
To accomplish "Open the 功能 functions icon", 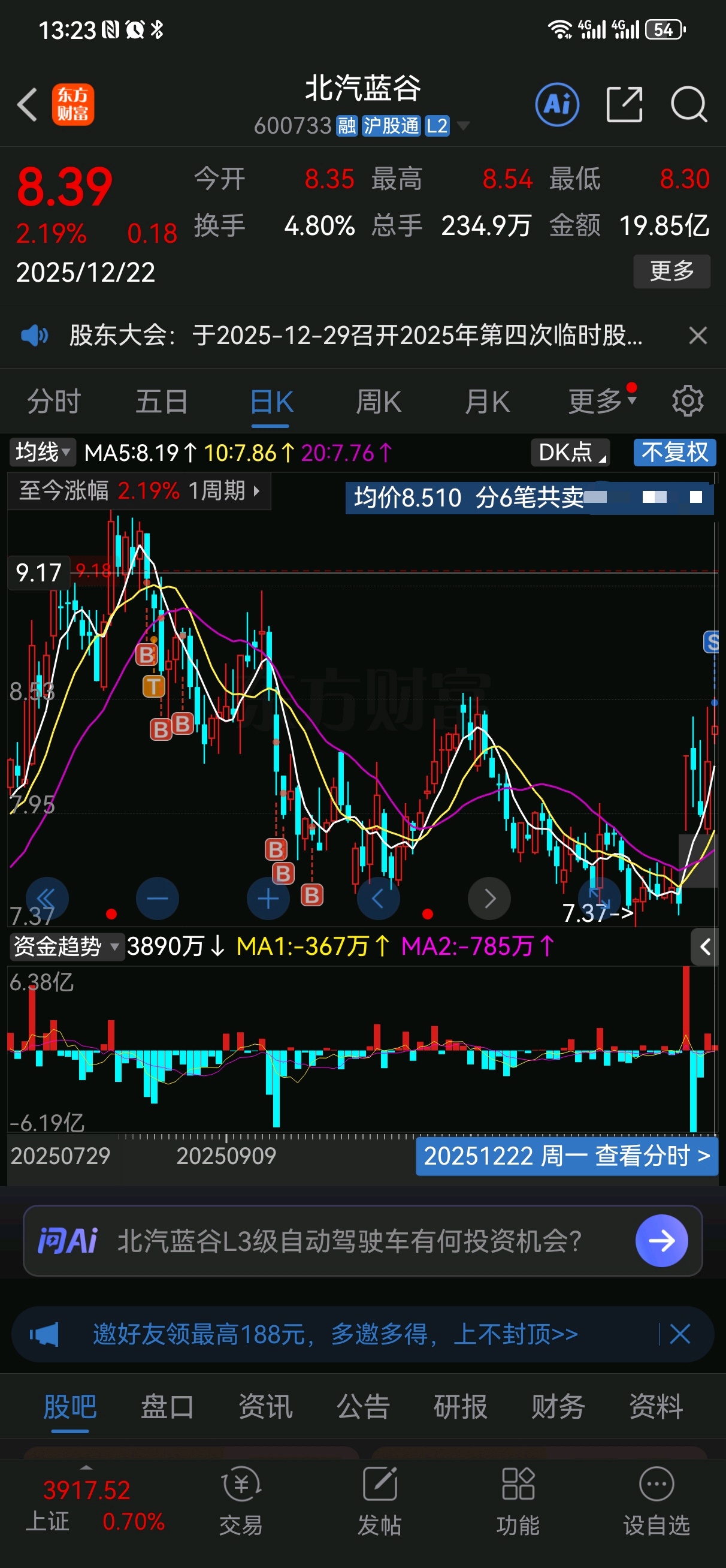I will point(518,1500).
